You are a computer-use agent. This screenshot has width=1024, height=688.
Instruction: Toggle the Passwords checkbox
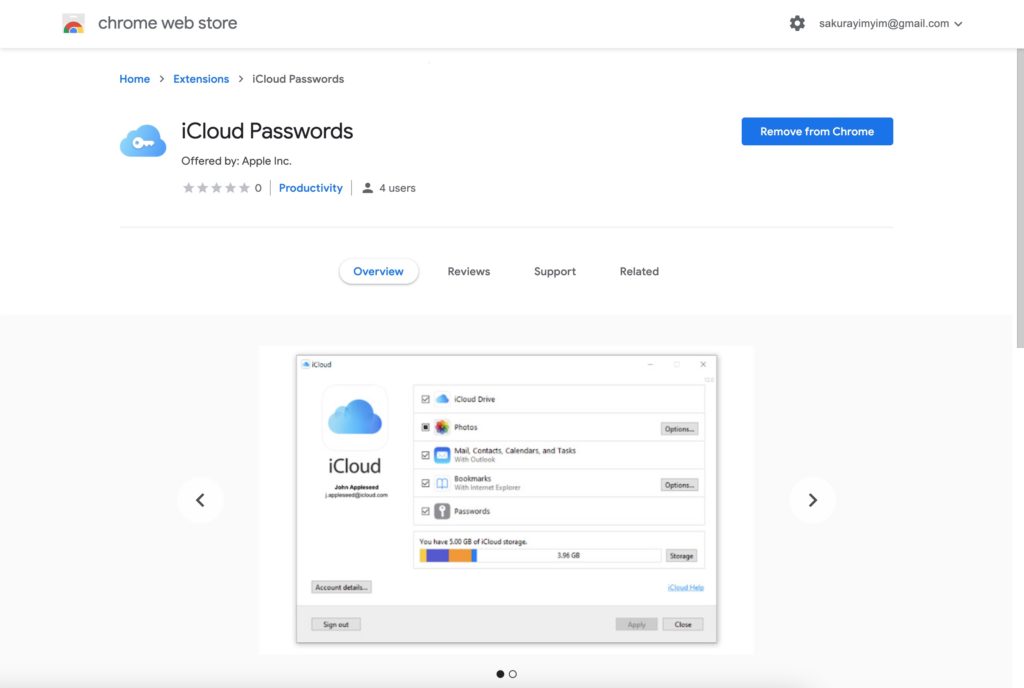(x=426, y=511)
